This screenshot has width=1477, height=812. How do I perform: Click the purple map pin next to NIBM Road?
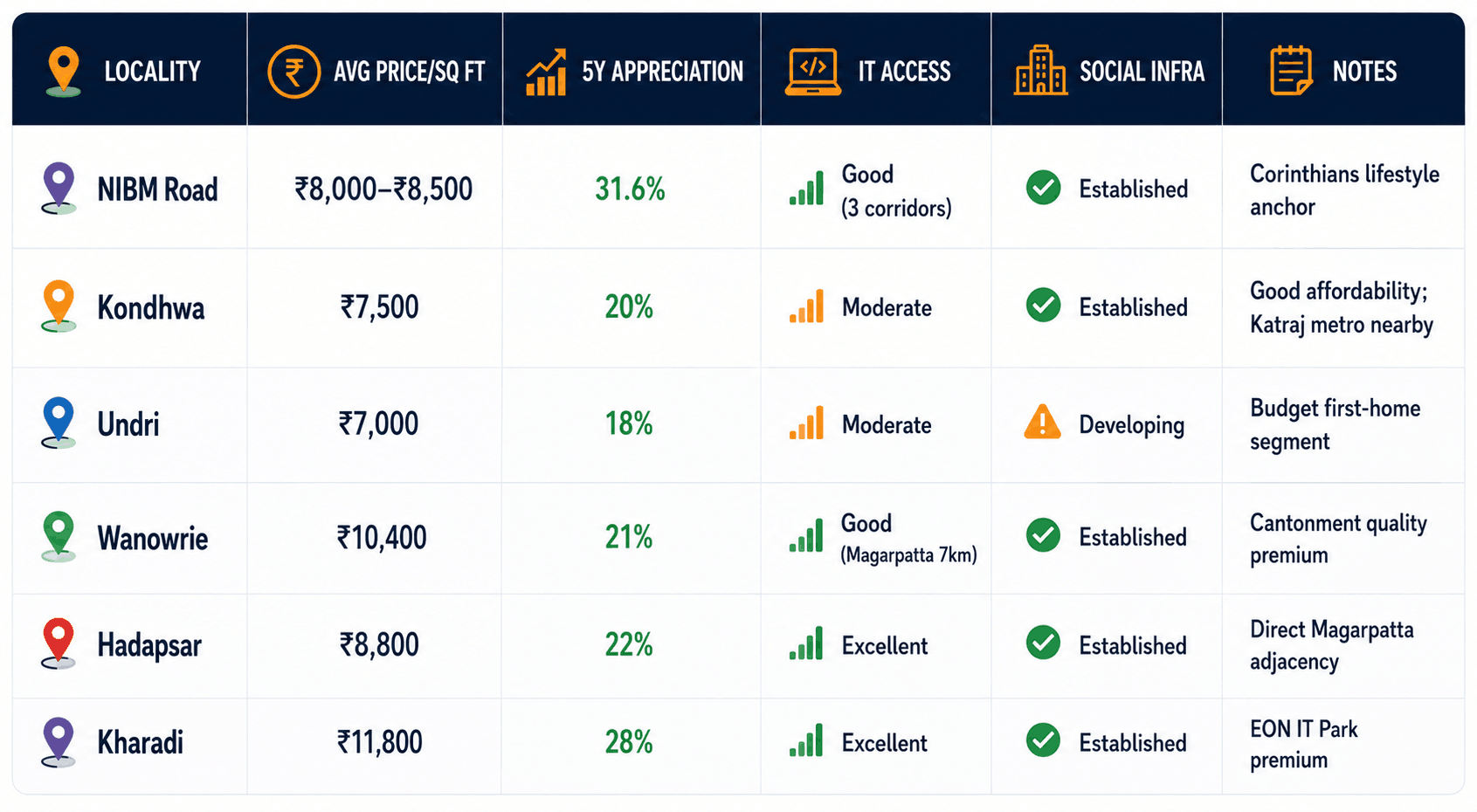click(x=59, y=189)
